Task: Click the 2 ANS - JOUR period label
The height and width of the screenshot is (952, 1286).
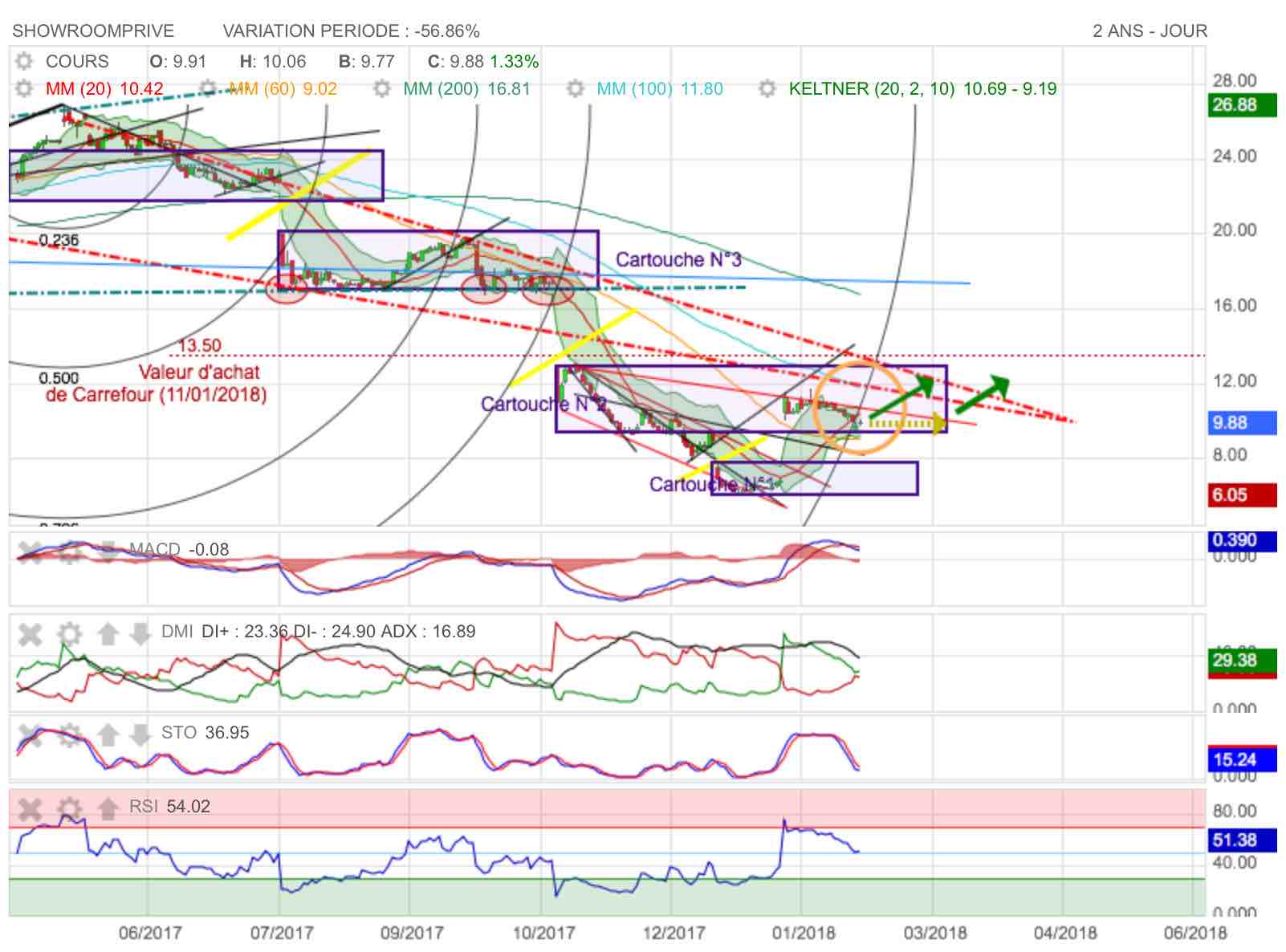Action: (1150, 31)
